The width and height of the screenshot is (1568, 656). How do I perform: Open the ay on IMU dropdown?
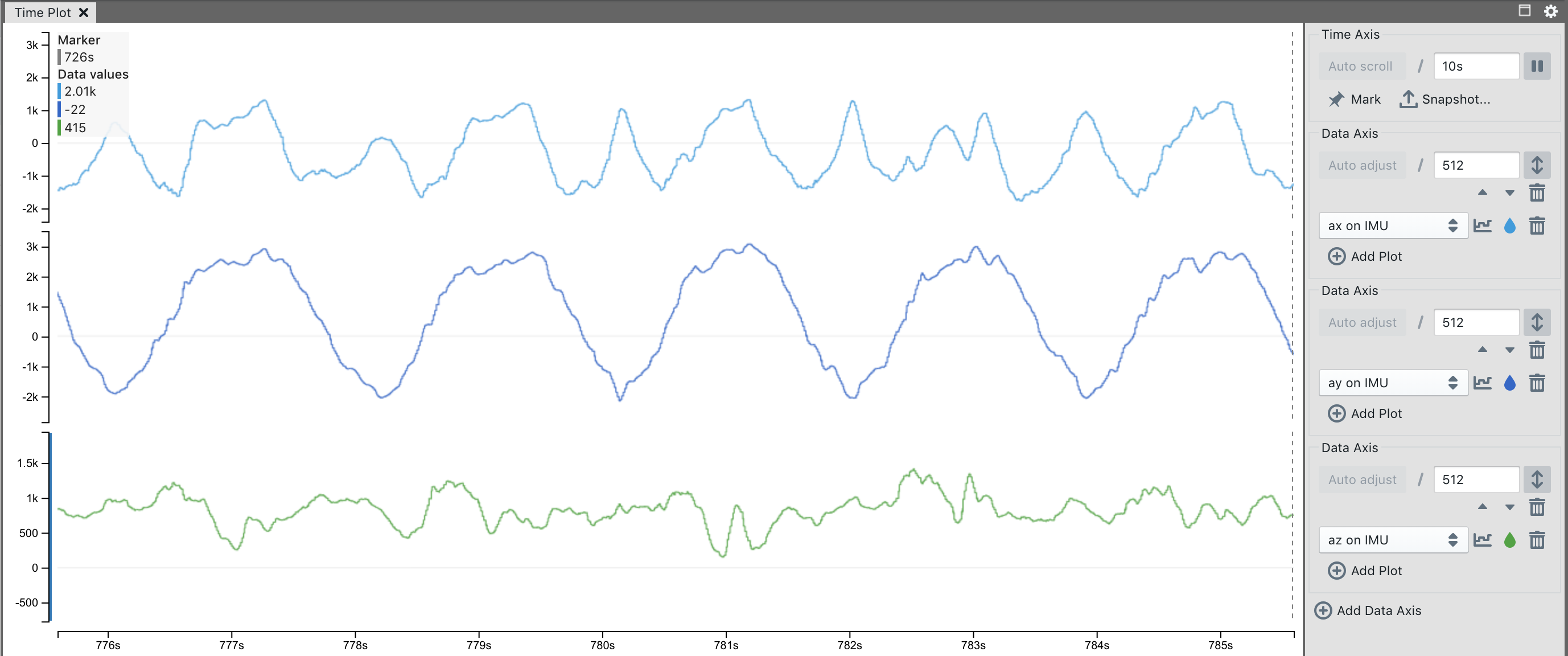1392,383
